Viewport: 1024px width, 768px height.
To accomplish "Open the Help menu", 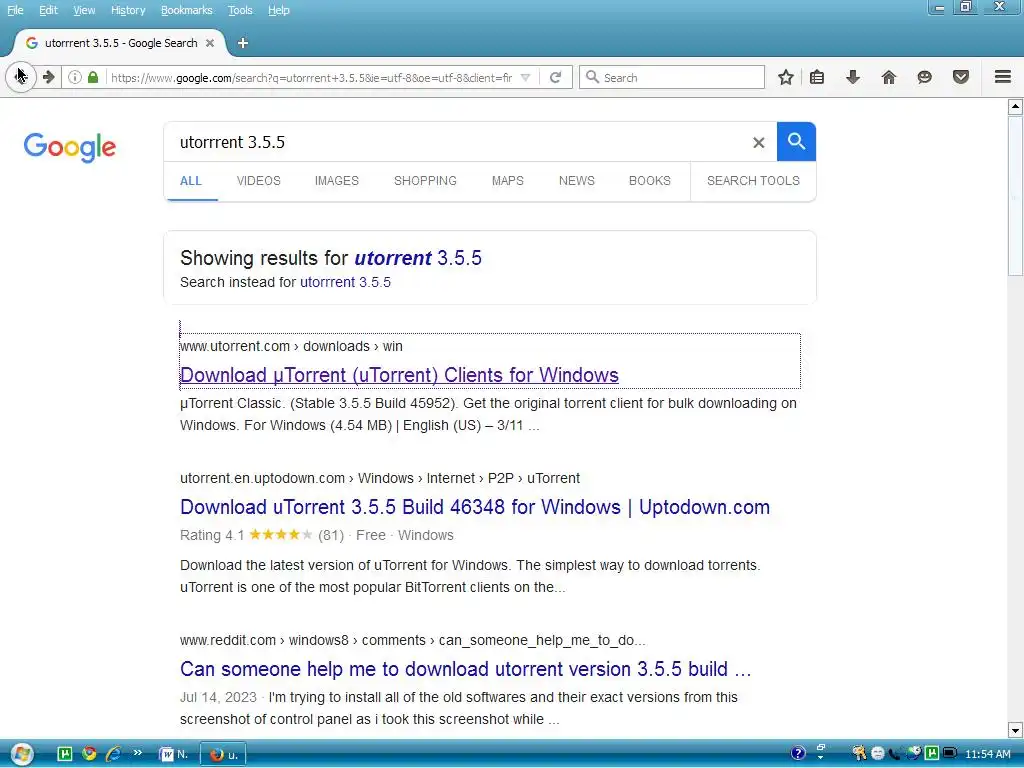I will (278, 10).
